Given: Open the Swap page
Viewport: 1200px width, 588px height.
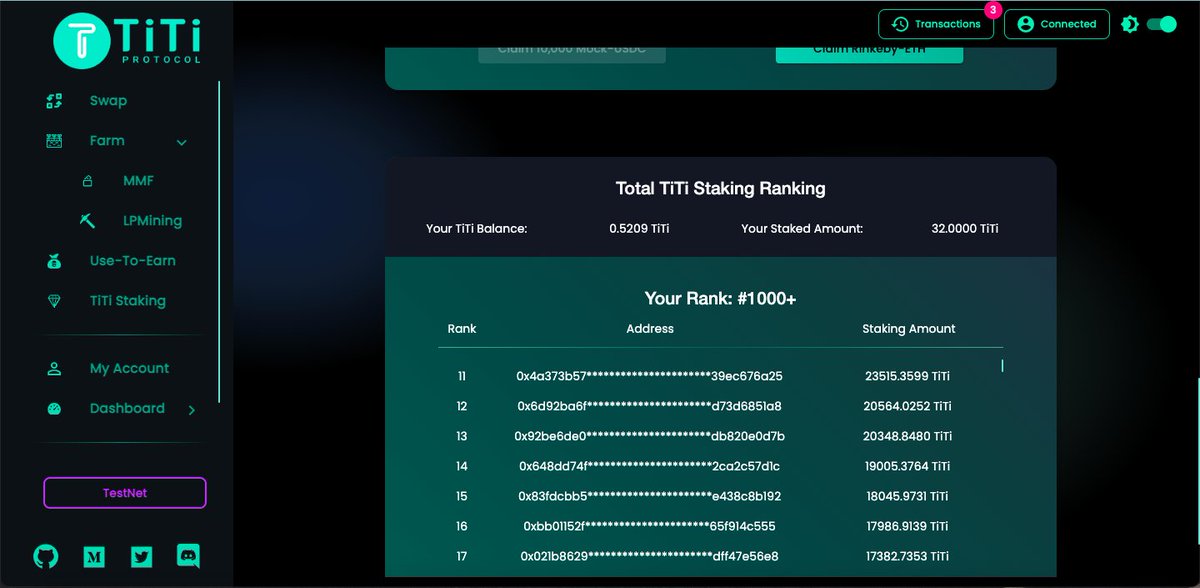Looking at the screenshot, I should tap(108, 101).
